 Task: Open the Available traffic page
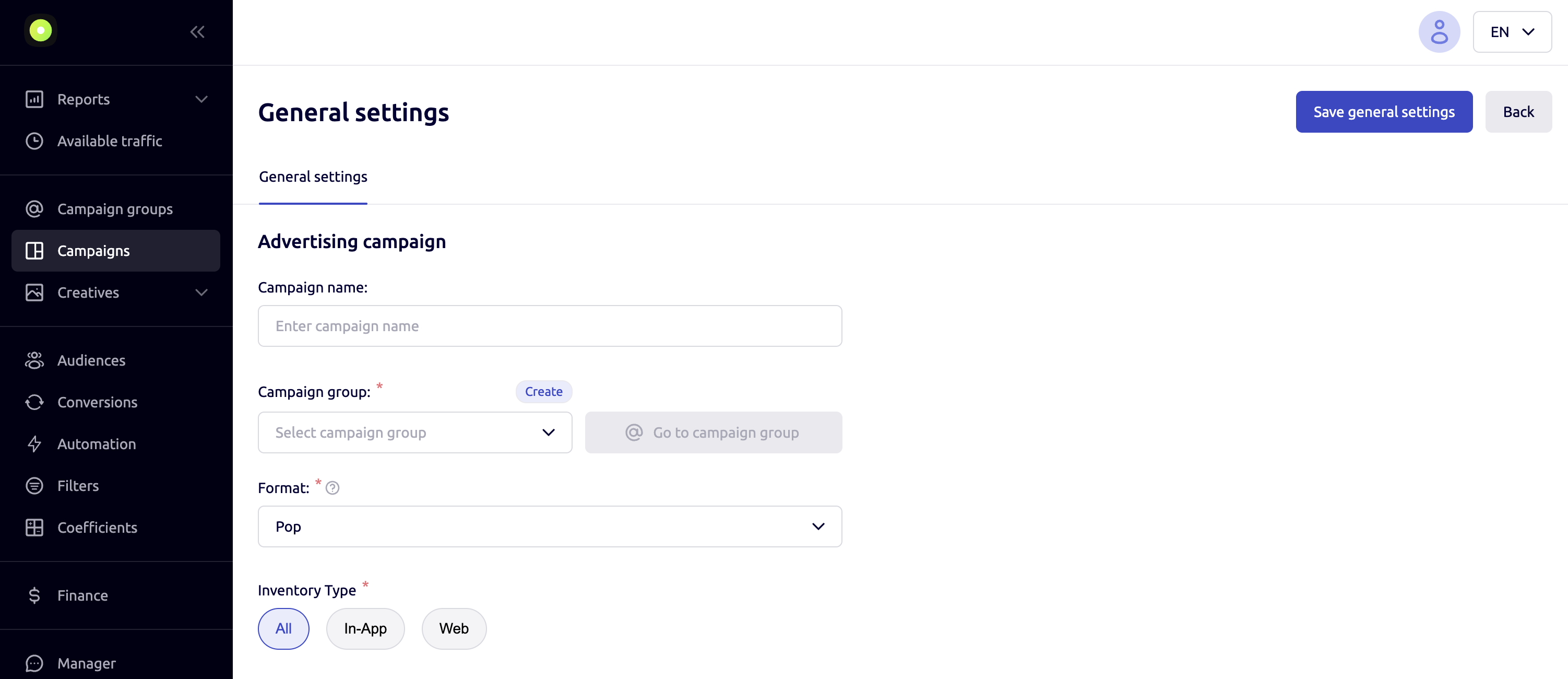(x=110, y=141)
